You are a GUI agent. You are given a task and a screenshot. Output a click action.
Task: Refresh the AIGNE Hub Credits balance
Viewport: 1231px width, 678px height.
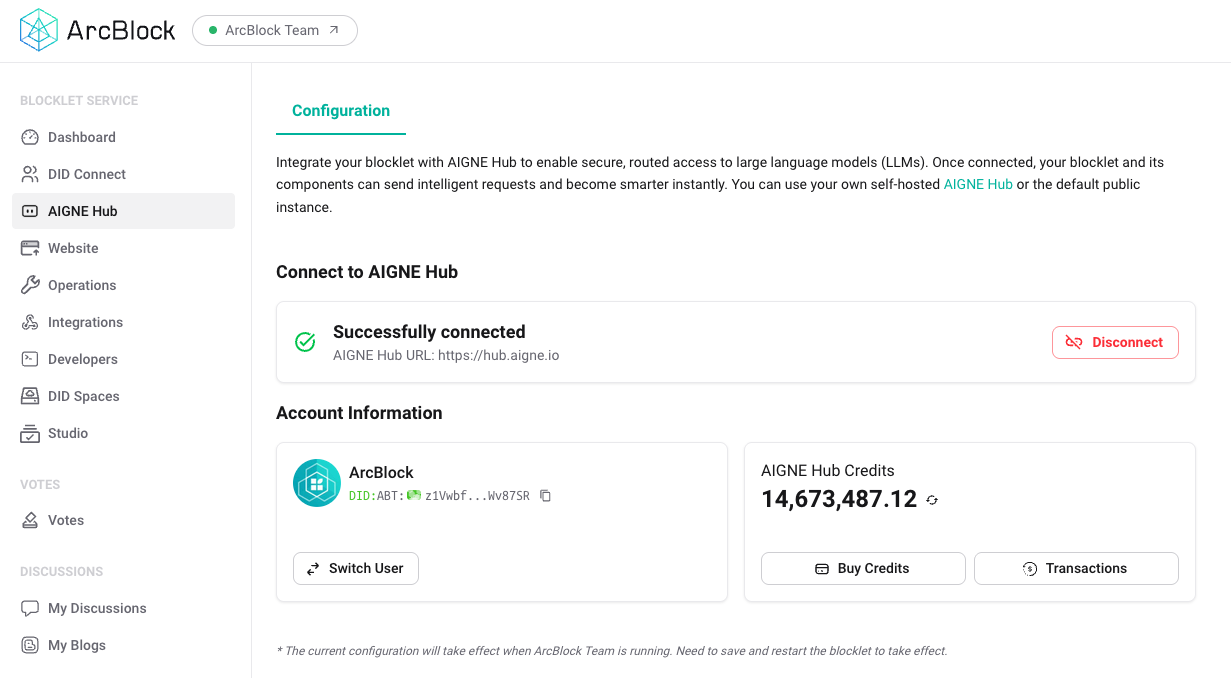point(932,500)
